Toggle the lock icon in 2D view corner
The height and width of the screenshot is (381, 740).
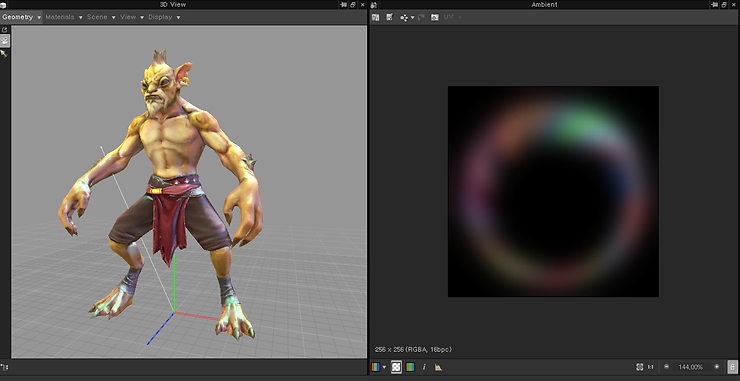tap(733, 367)
